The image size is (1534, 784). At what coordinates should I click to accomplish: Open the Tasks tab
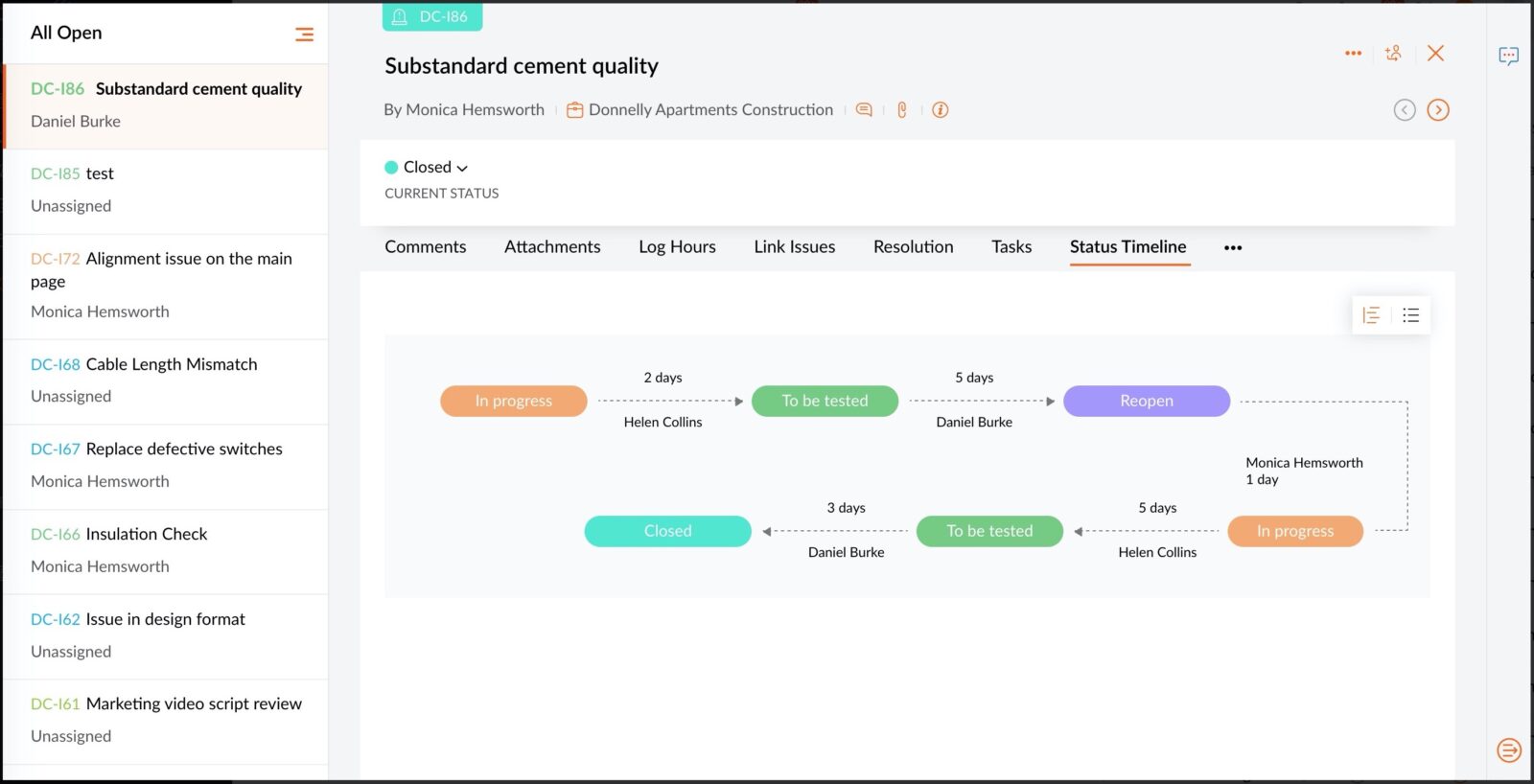tap(1011, 247)
